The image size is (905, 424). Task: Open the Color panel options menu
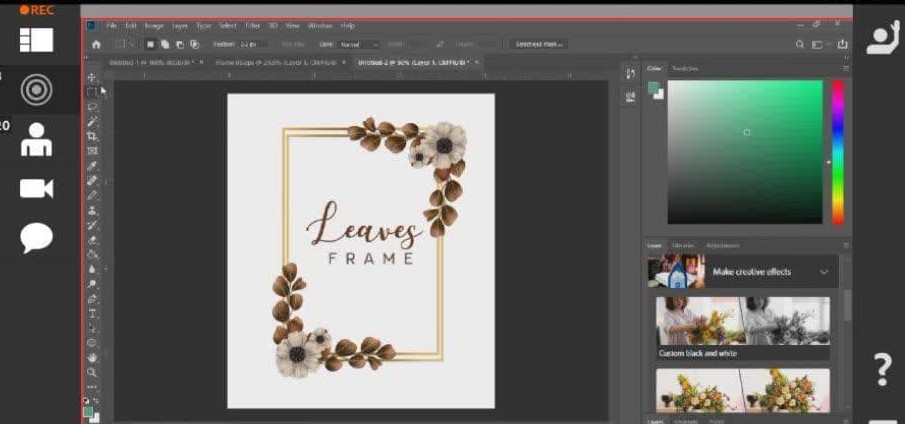click(846, 69)
